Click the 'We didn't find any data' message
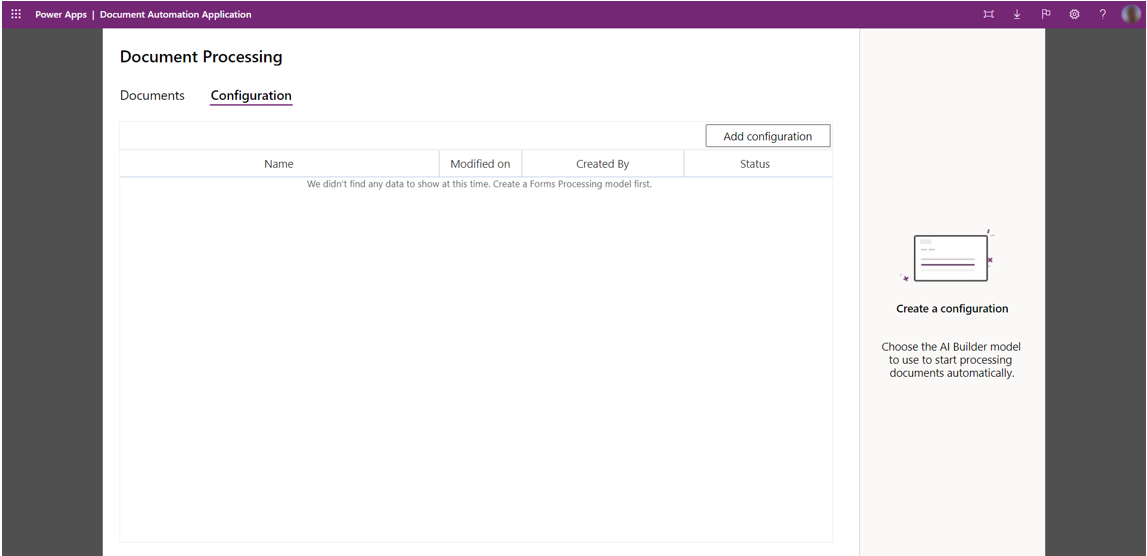Image resolution: width=1147 pixels, height=556 pixels. point(479,184)
